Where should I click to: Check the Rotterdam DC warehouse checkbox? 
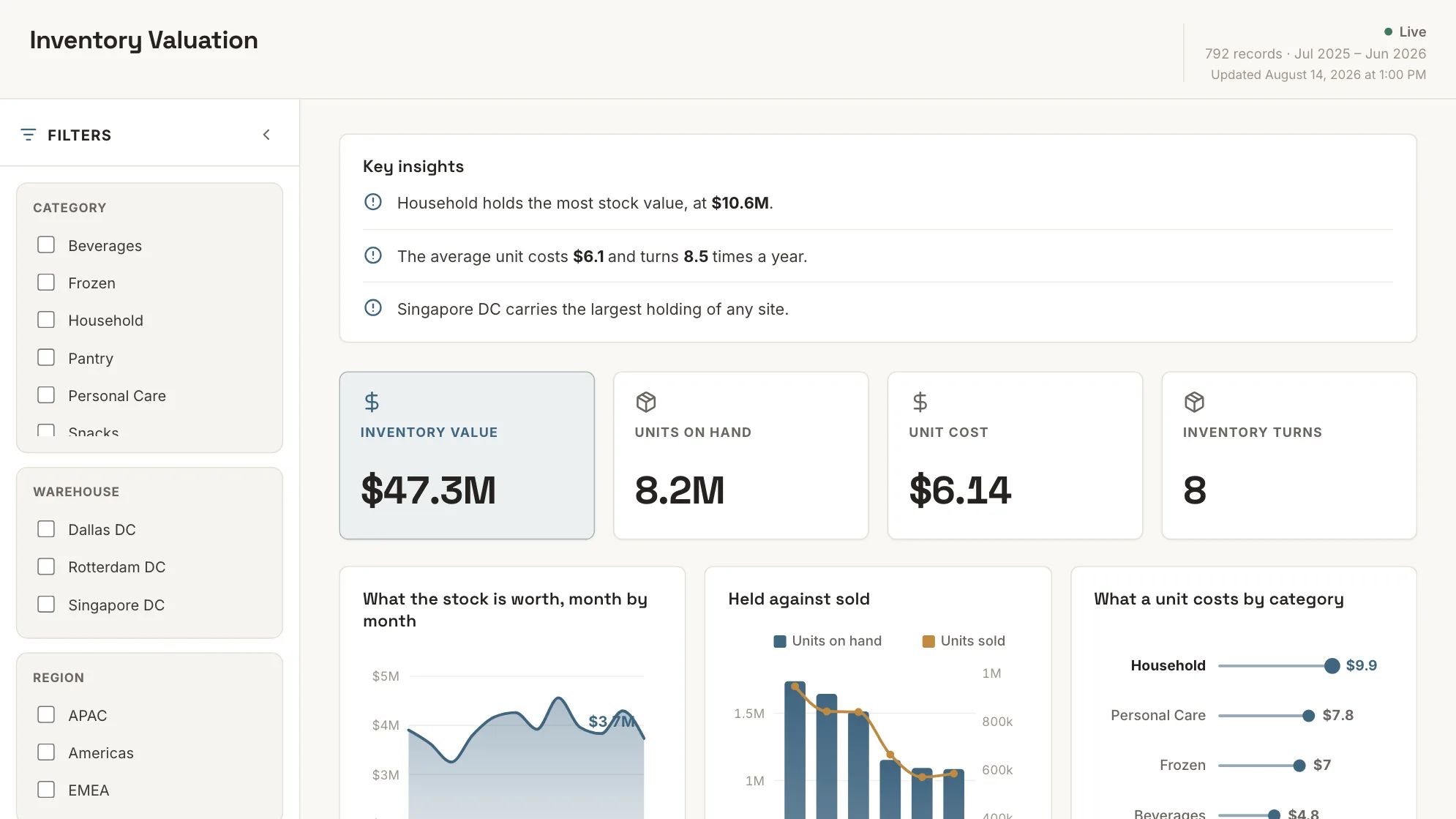coord(46,566)
